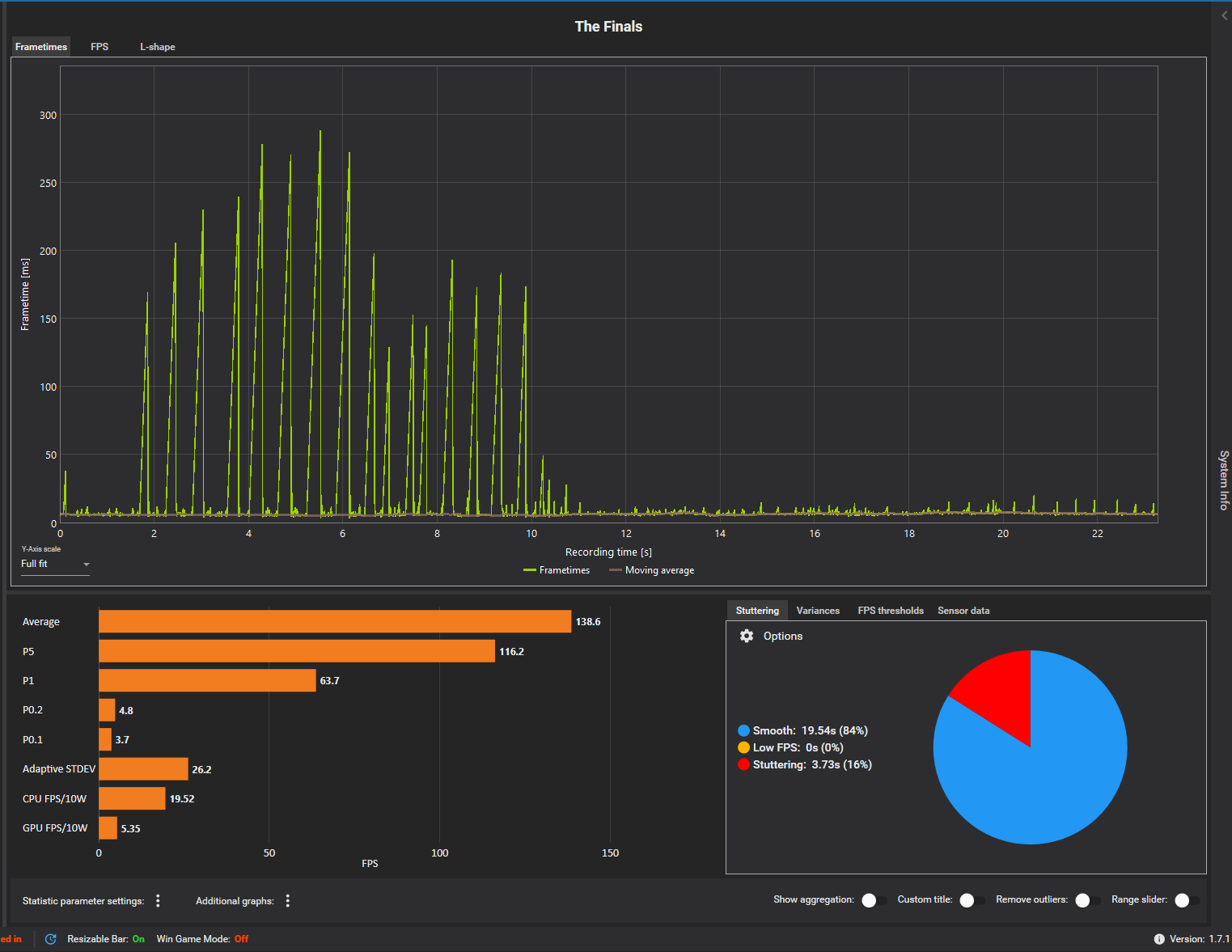
Task: Enable the Range slider switch
Action: 1187,900
